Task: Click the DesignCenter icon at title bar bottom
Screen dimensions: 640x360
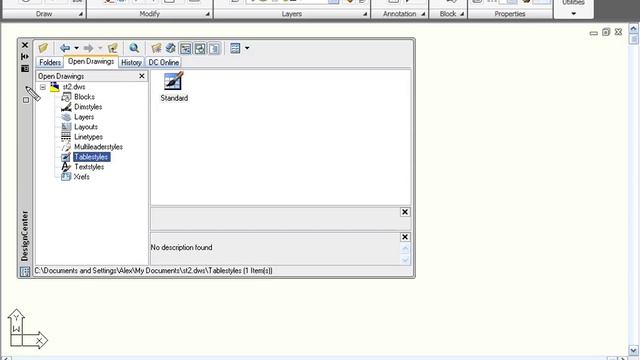Action: coord(25,271)
